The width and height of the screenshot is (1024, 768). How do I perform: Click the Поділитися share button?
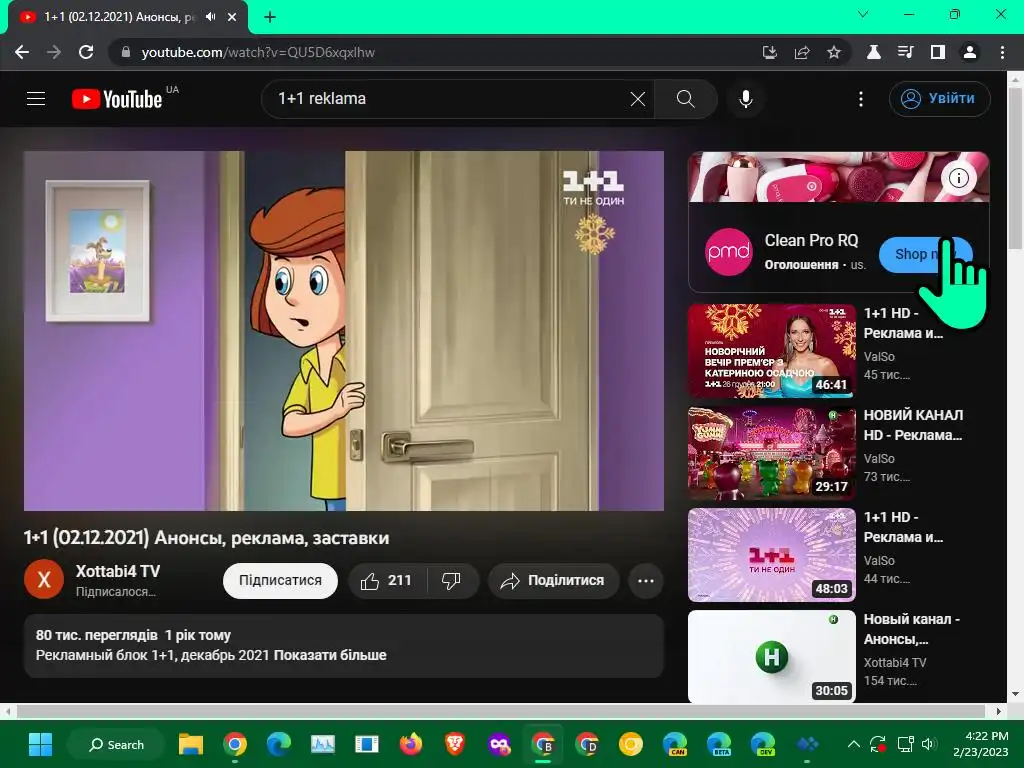click(x=553, y=581)
